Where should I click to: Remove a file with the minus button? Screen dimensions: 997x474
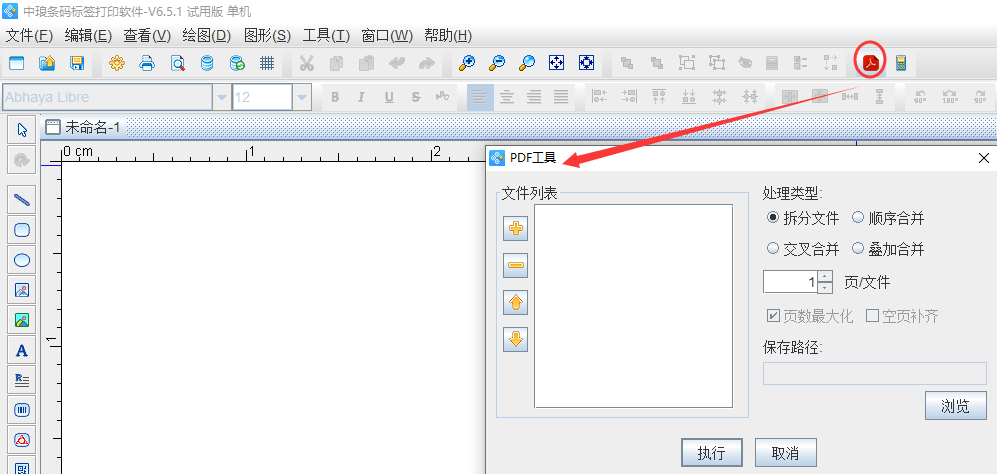tap(516, 265)
